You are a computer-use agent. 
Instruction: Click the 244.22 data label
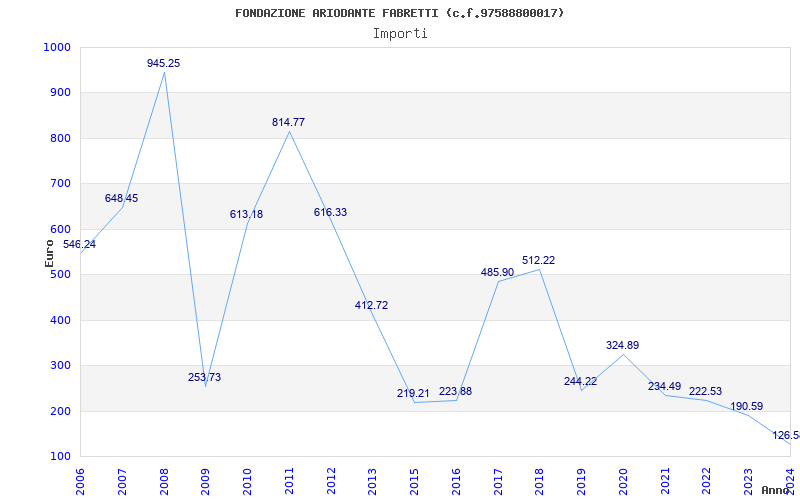tap(581, 381)
